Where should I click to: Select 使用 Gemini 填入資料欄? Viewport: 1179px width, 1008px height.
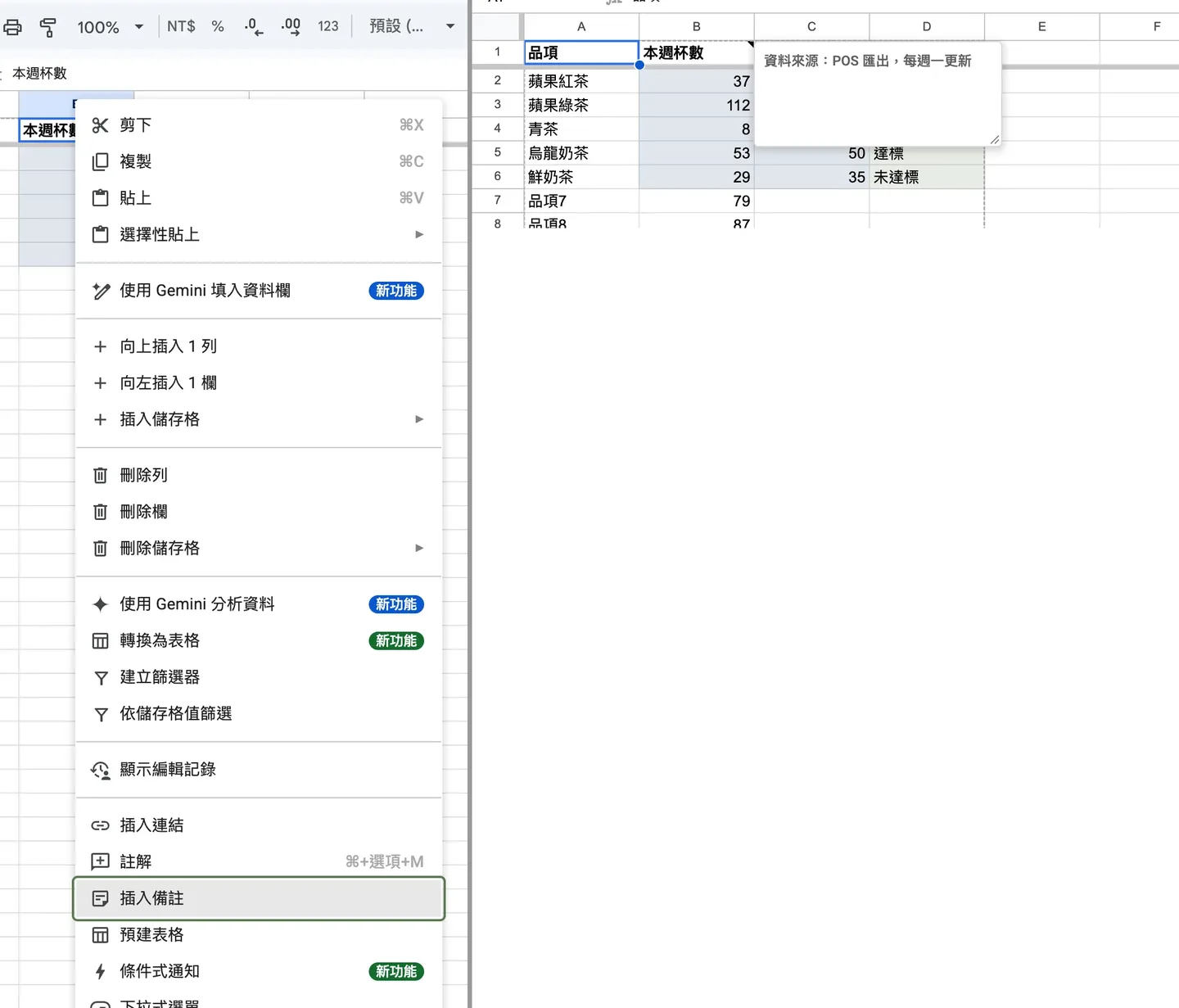259,291
